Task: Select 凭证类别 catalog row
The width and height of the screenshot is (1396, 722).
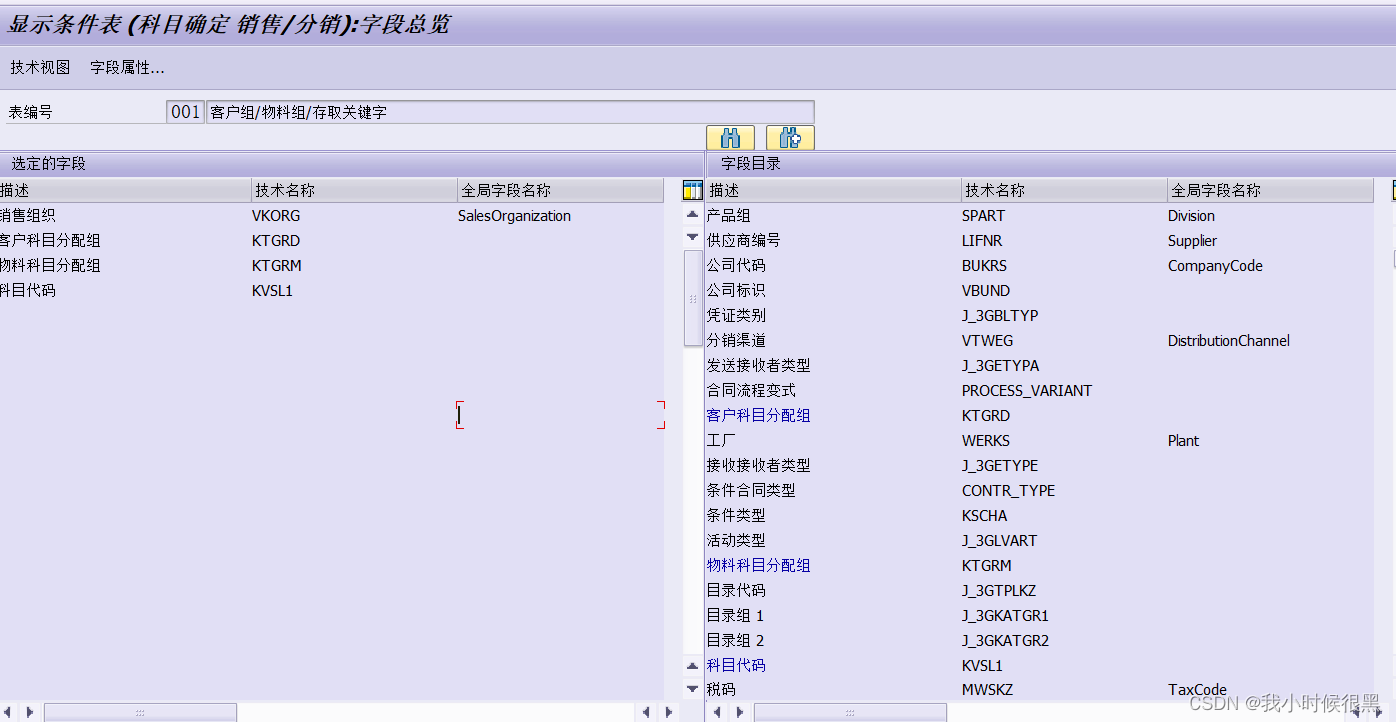Action: [736, 316]
